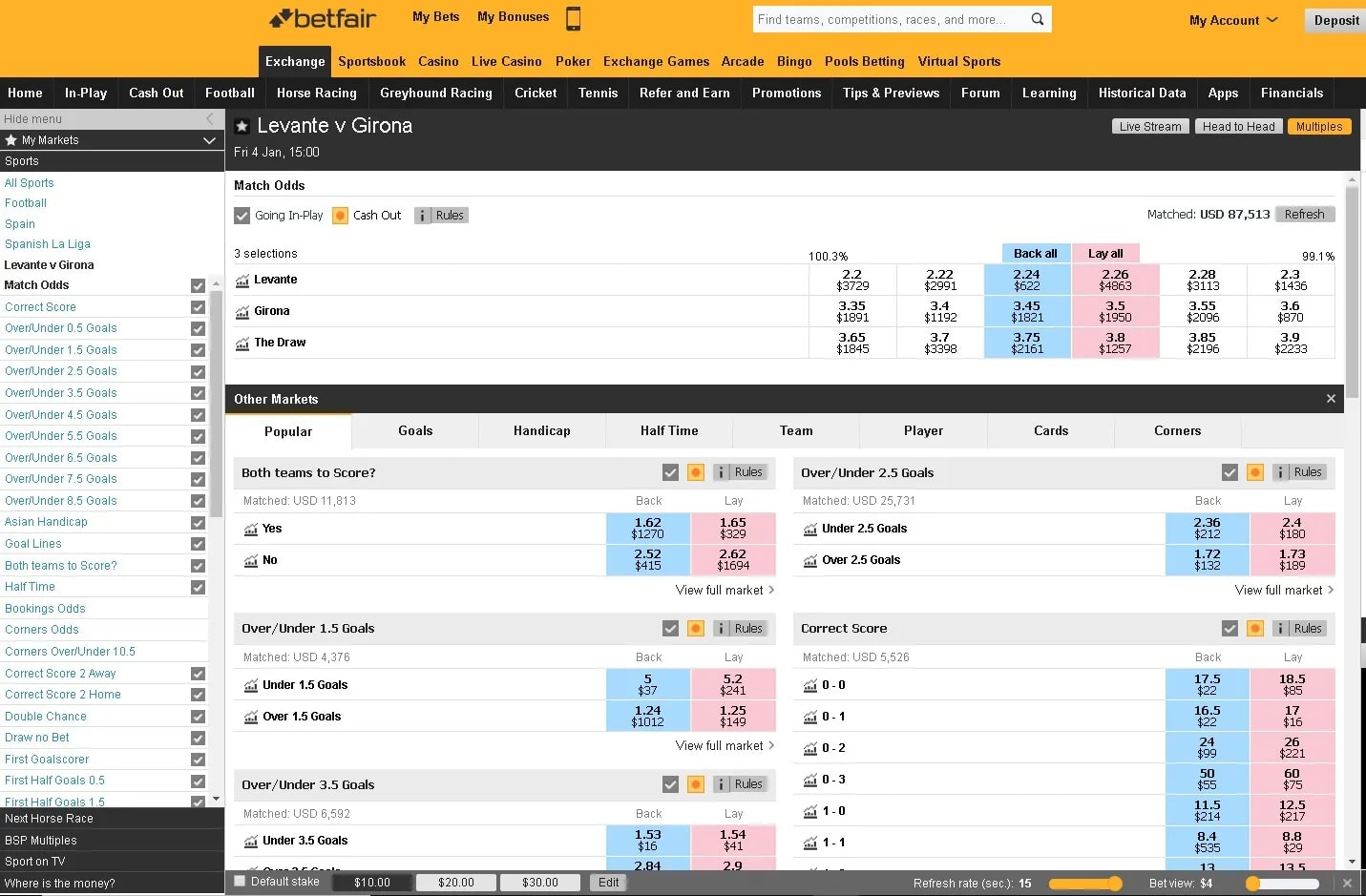Open the graph icon for Yes selection
The height and width of the screenshot is (896, 1366).
(x=251, y=530)
